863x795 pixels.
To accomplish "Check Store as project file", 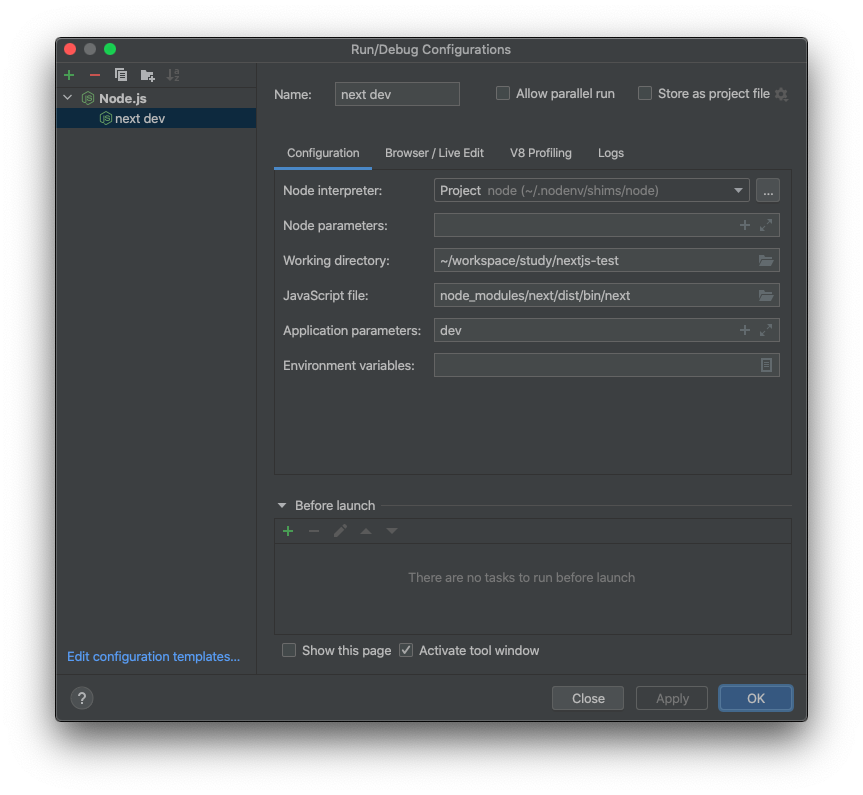I will 645,93.
